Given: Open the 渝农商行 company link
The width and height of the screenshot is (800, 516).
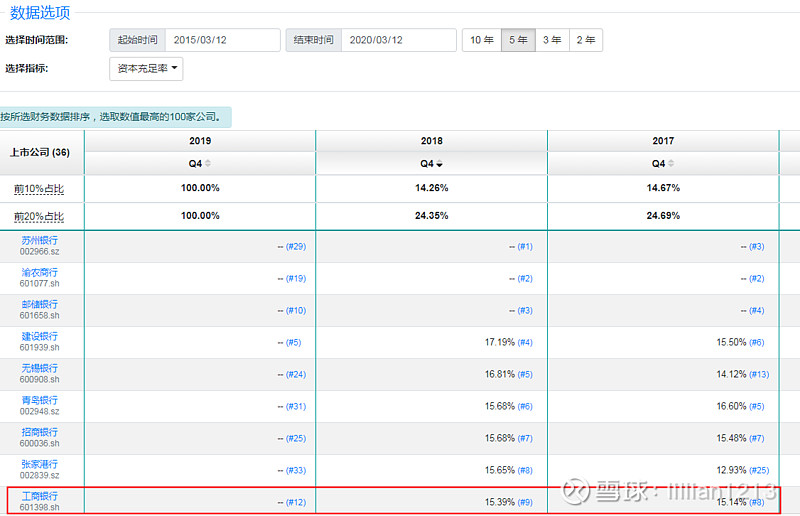Looking at the screenshot, I should tap(40, 272).
